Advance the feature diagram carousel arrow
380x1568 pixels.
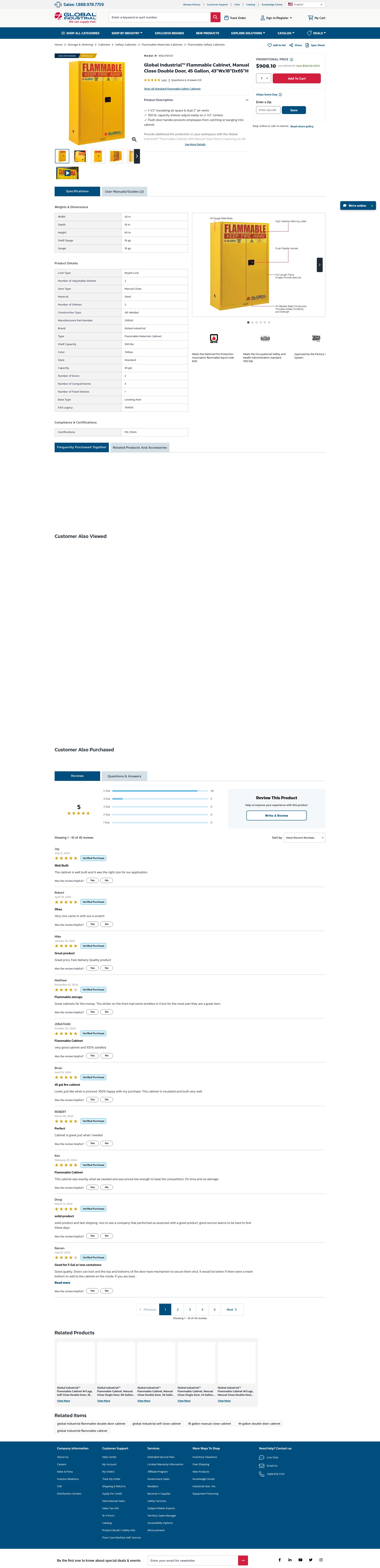pos(320,265)
